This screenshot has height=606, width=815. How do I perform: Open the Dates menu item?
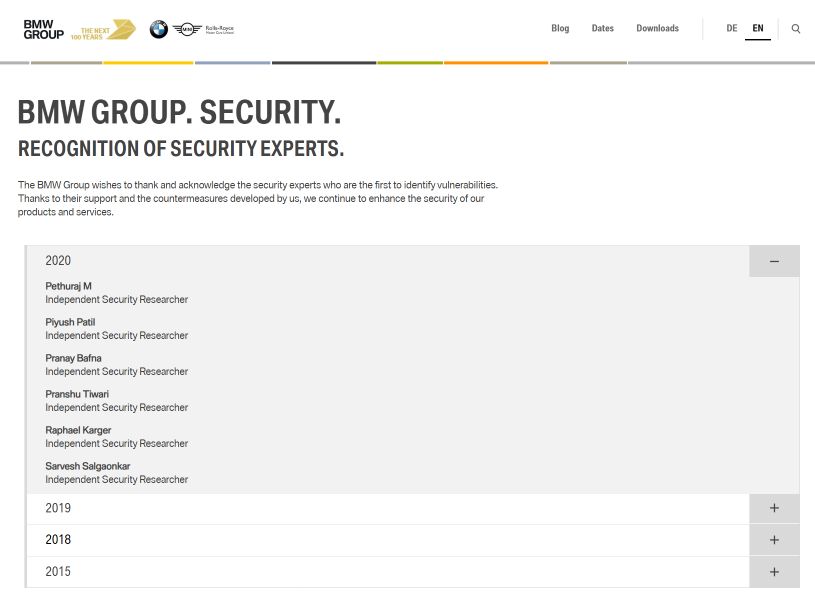tap(602, 28)
